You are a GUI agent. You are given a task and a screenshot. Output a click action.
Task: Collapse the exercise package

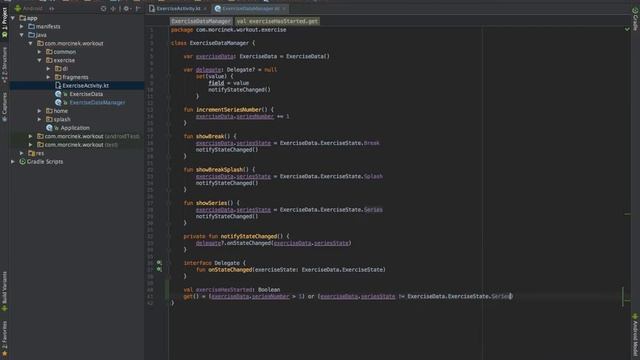coord(40,60)
